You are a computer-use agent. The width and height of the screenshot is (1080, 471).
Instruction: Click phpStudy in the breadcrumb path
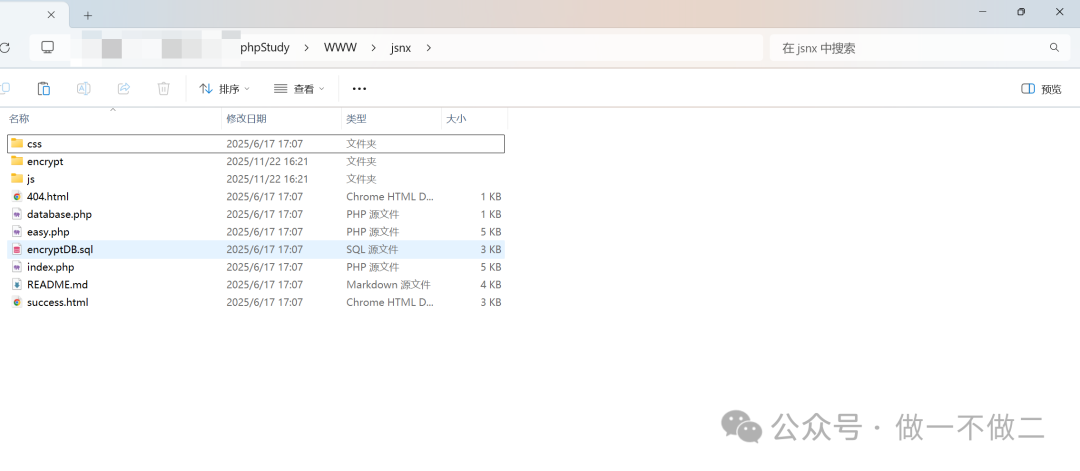264,48
